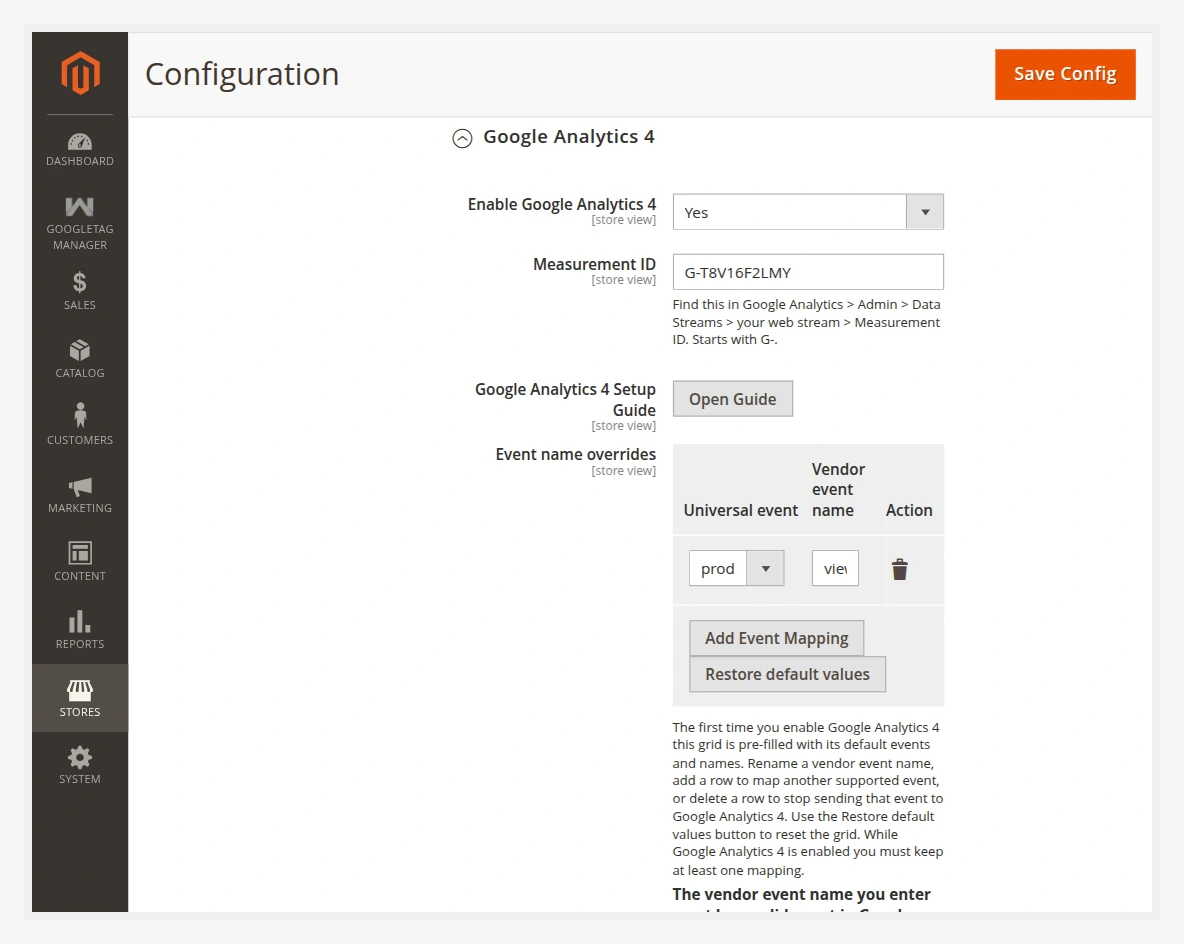Click the Open Guide button
Image resolution: width=1184 pixels, height=944 pixels.
[732, 399]
